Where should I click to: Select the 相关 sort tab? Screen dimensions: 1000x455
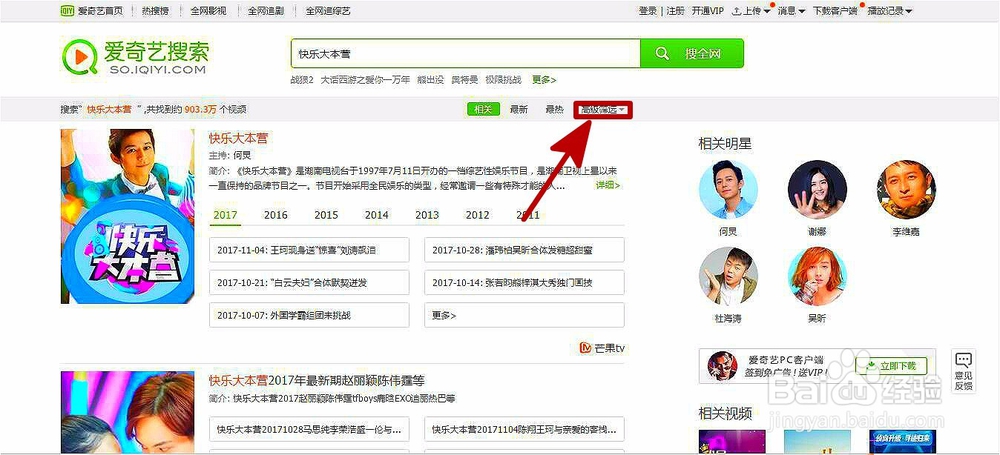(x=483, y=110)
